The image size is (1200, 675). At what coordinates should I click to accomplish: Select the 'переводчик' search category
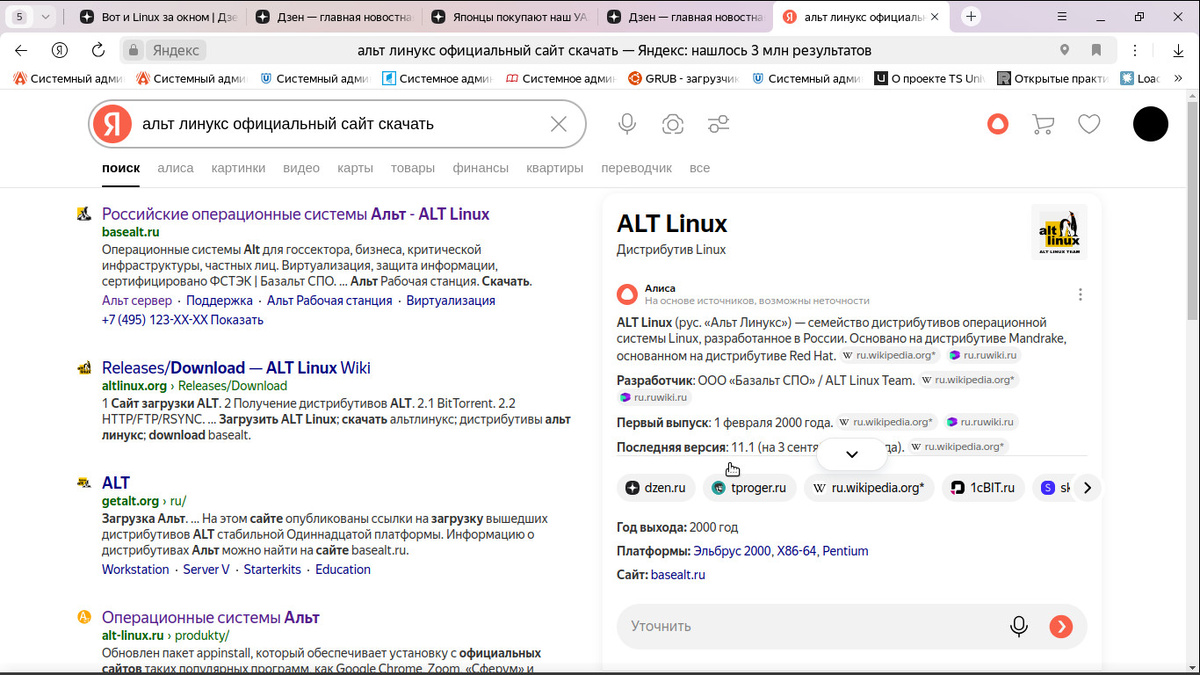pos(637,168)
